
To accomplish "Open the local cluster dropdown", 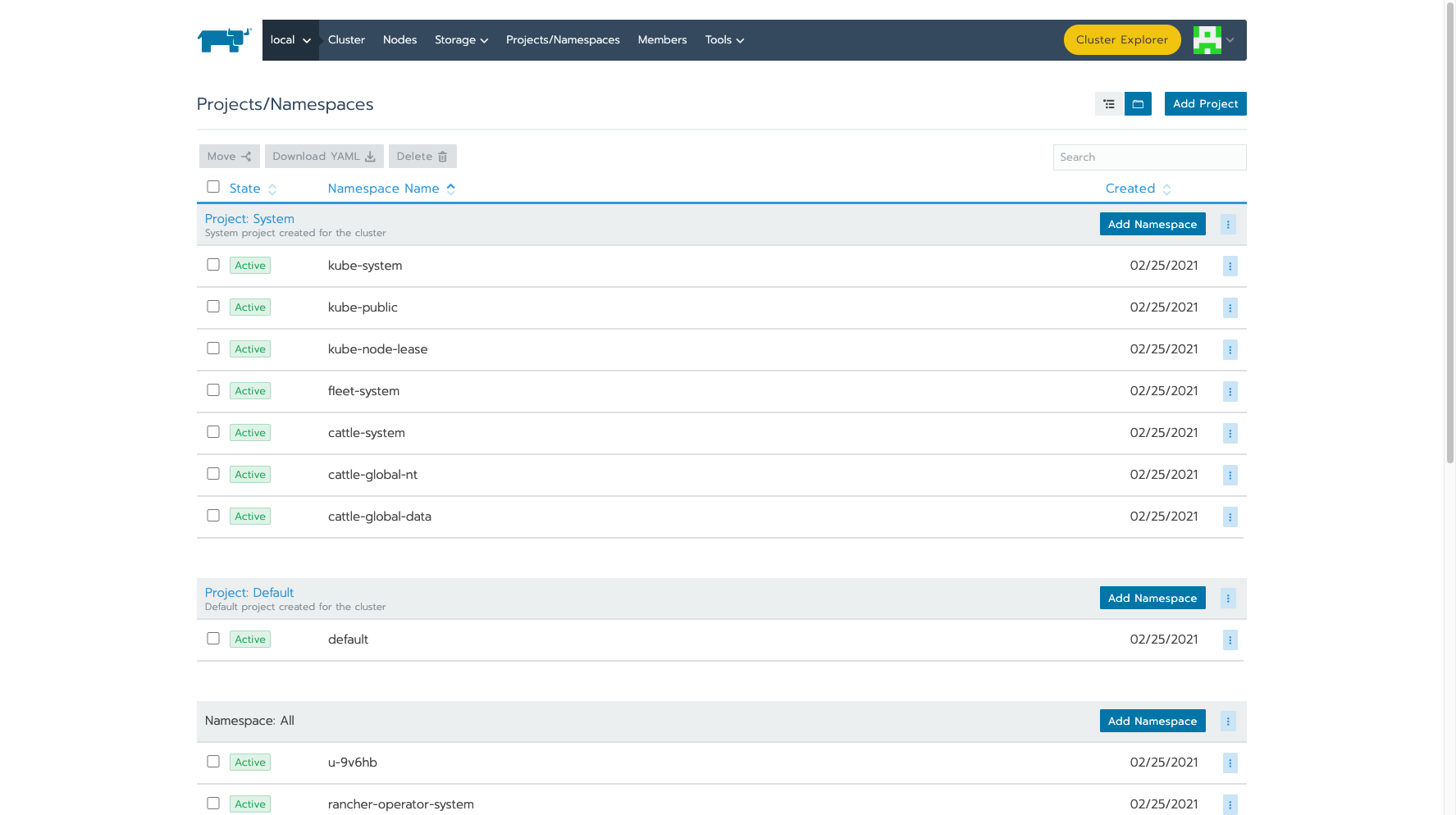I will [x=290, y=39].
